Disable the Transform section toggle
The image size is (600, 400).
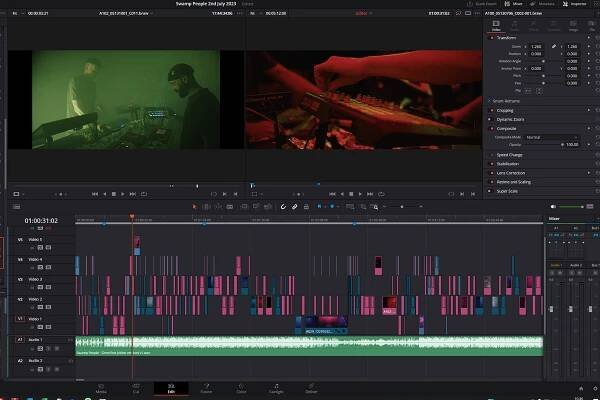pyautogui.click(x=492, y=38)
